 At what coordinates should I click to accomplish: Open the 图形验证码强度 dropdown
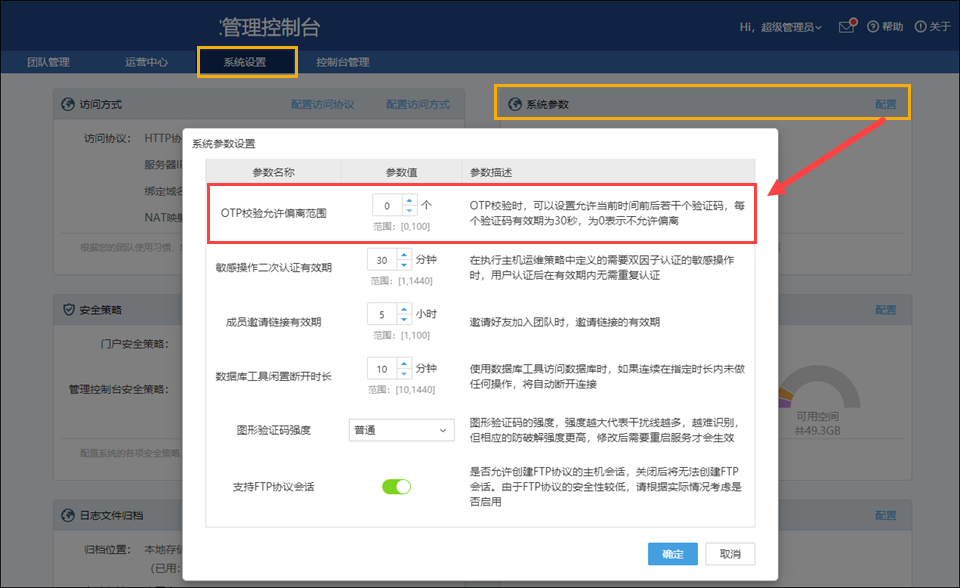[401, 430]
